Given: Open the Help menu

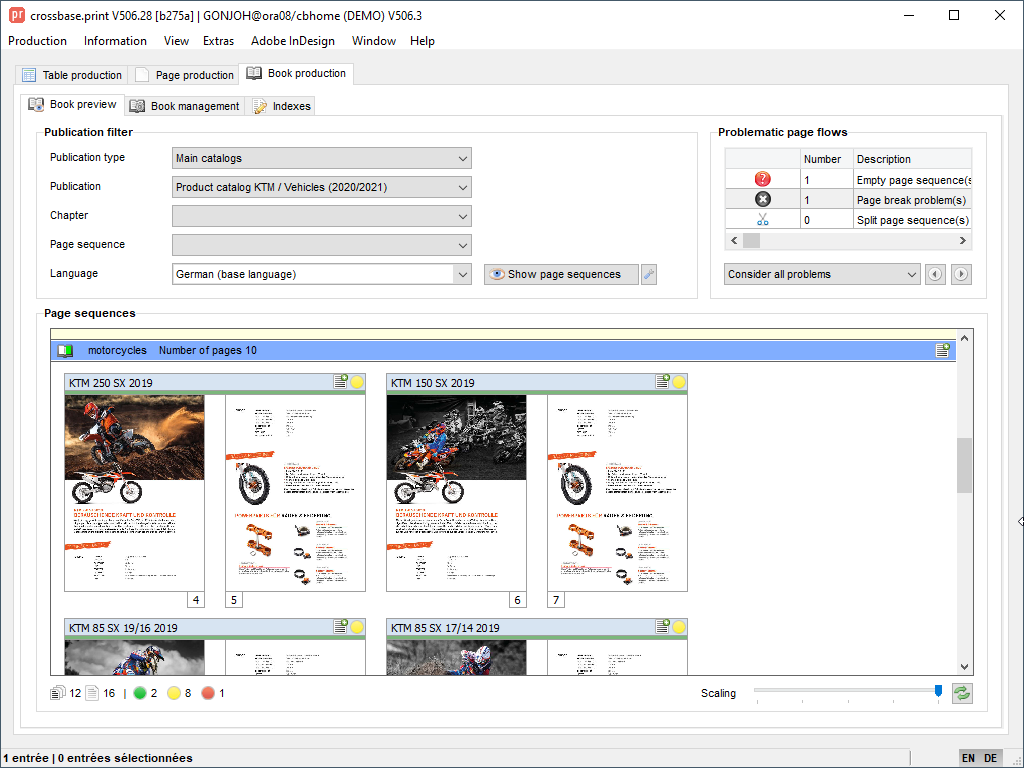Looking at the screenshot, I should 422,40.
